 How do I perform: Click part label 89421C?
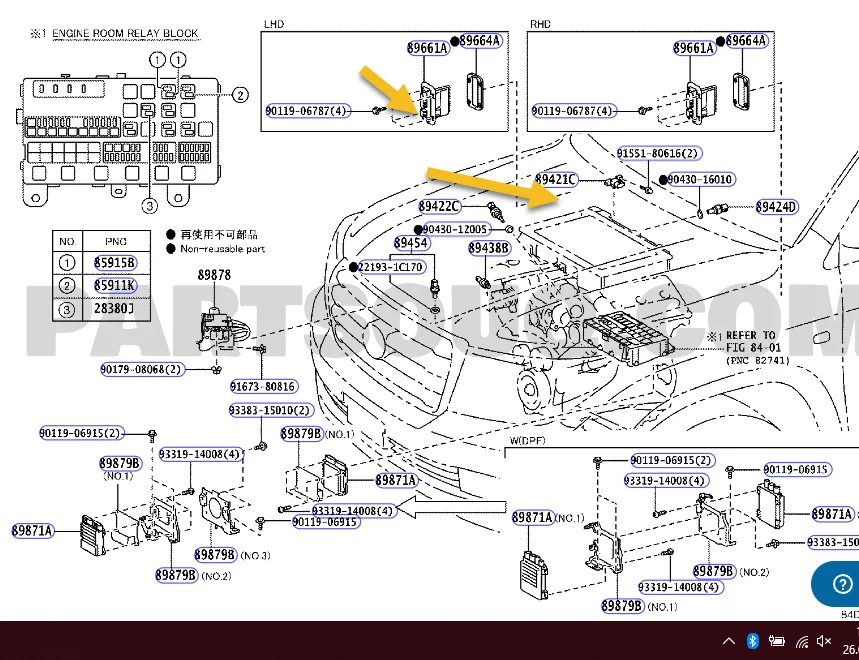pos(556,180)
